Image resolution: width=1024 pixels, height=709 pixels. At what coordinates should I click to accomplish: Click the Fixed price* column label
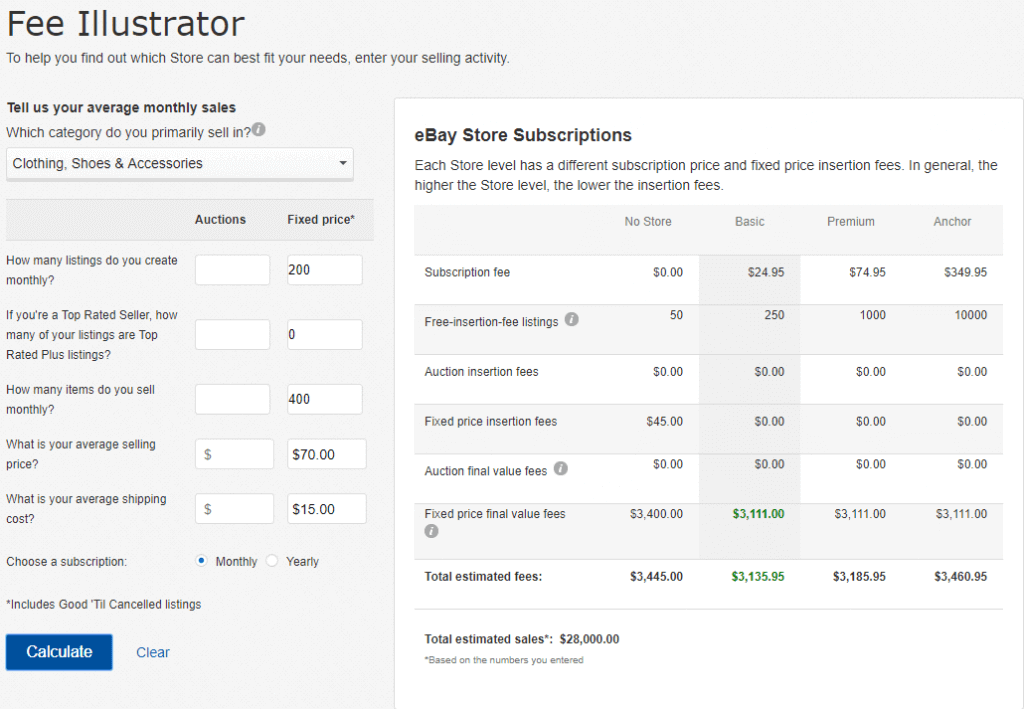321,219
